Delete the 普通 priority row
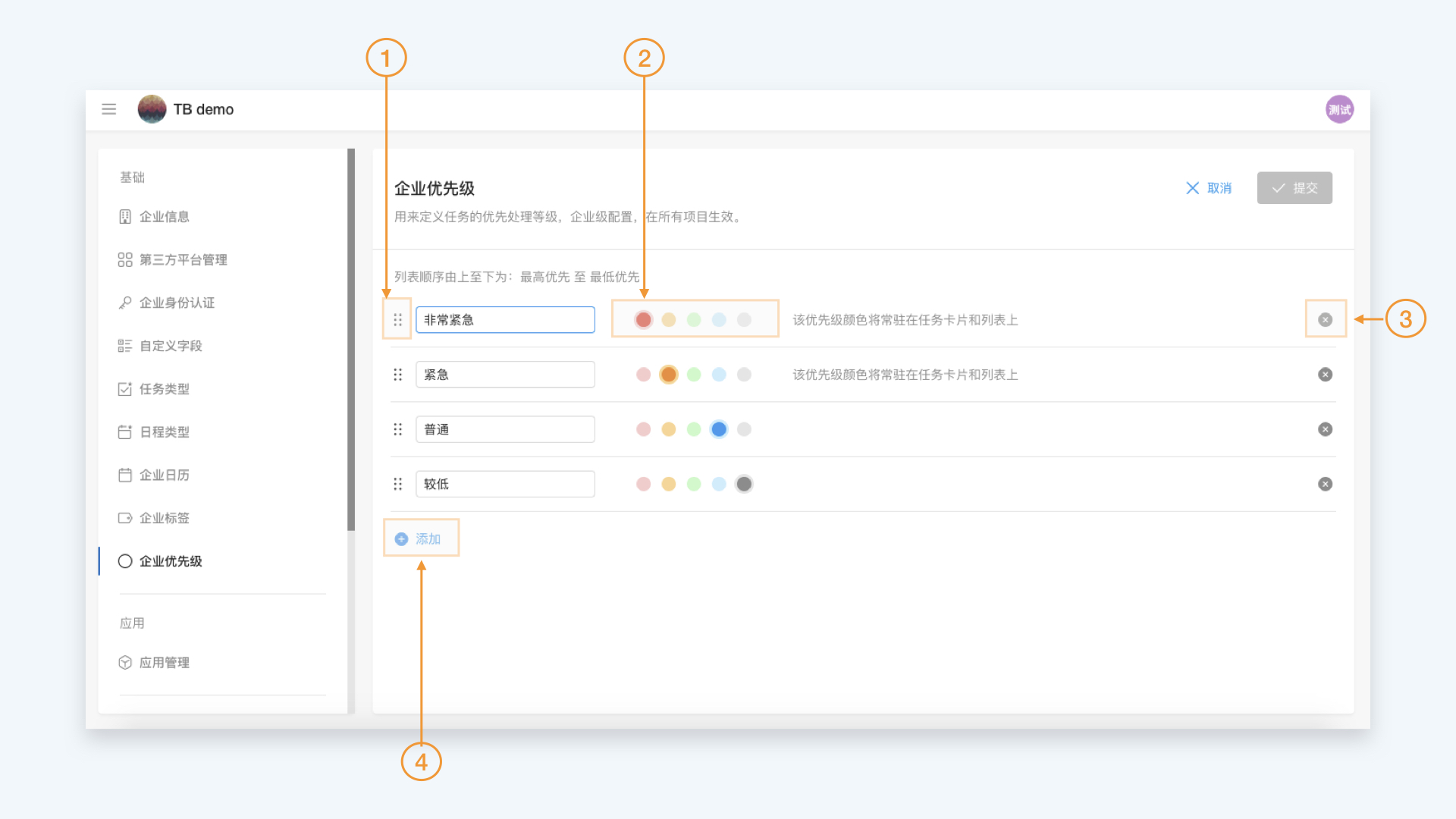 pos(1325,429)
